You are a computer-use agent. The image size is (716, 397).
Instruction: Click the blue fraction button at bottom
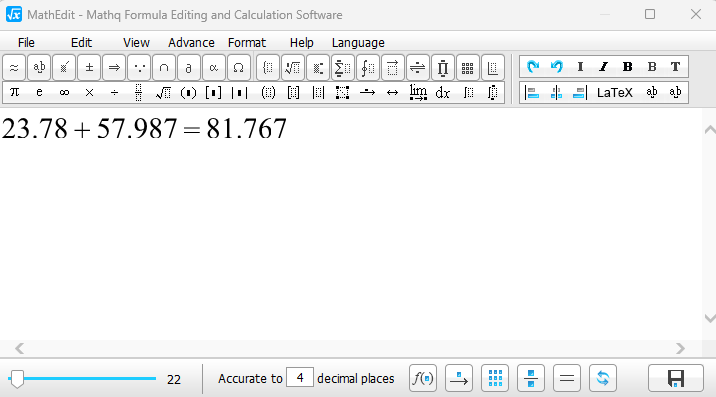531,378
